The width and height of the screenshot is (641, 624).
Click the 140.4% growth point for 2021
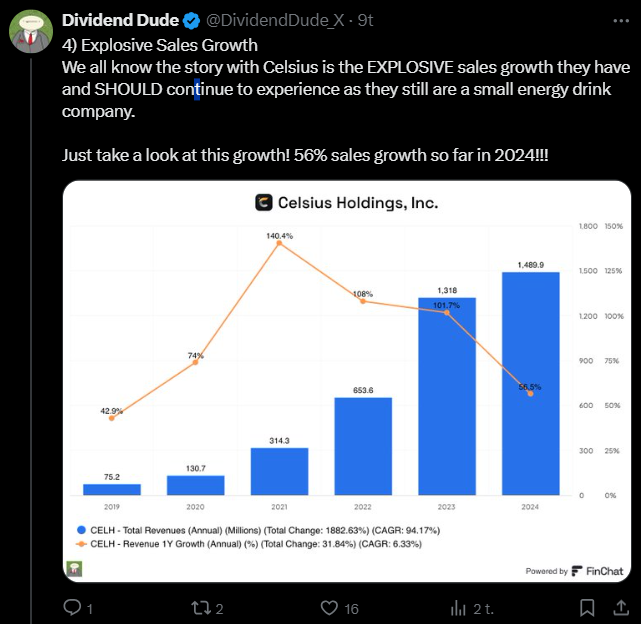point(279,243)
